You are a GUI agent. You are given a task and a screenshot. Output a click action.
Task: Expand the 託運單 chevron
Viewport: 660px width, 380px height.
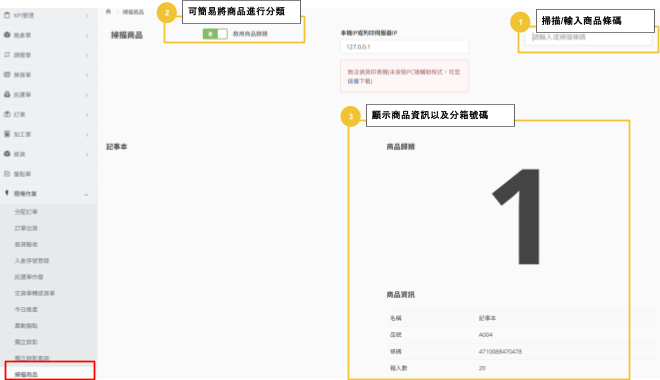(x=87, y=95)
